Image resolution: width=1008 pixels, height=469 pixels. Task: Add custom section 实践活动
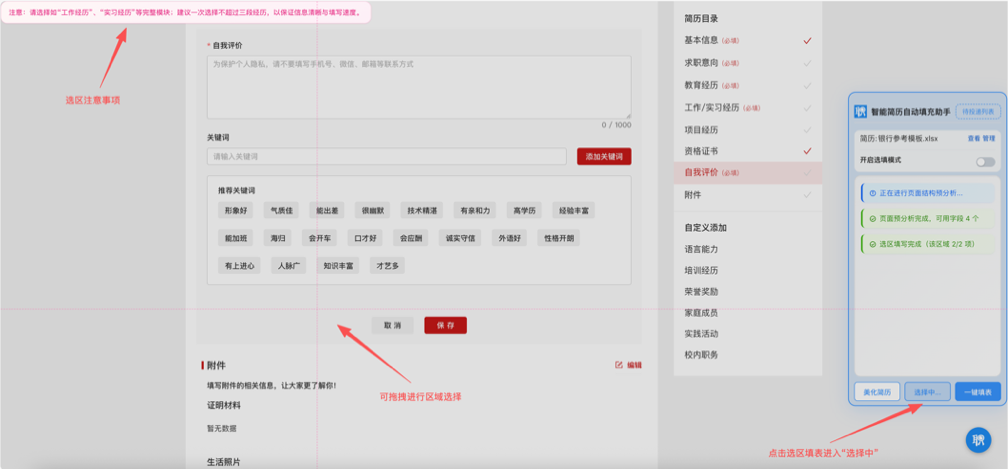(x=701, y=333)
